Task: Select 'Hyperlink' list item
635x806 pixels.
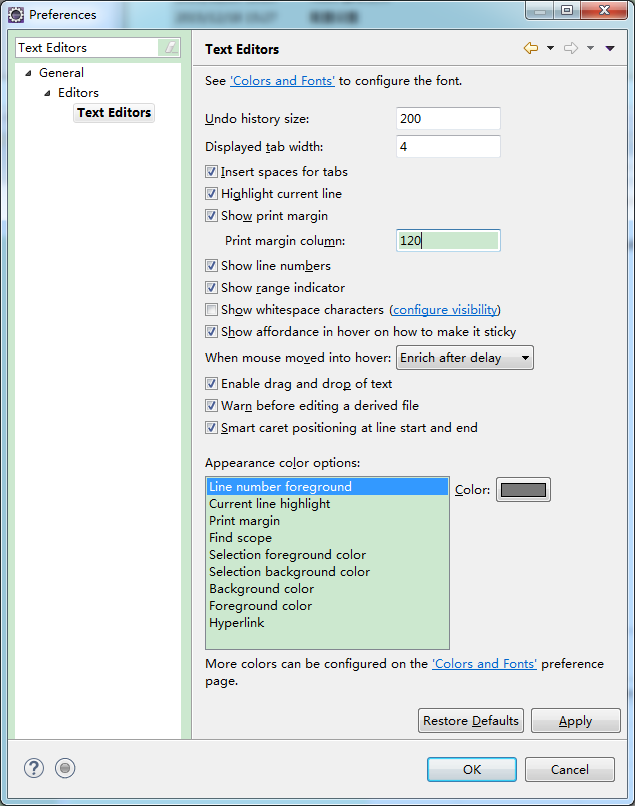Action: tap(328, 622)
